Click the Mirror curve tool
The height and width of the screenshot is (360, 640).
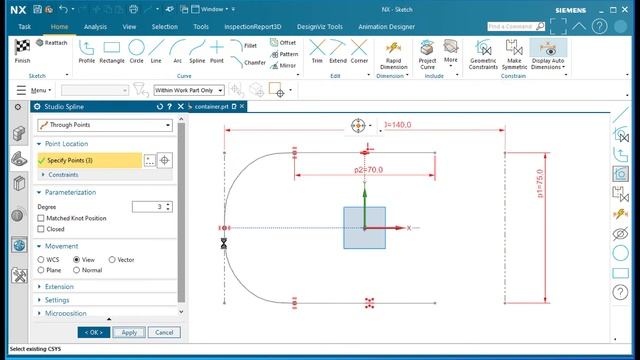(x=282, y=65)
